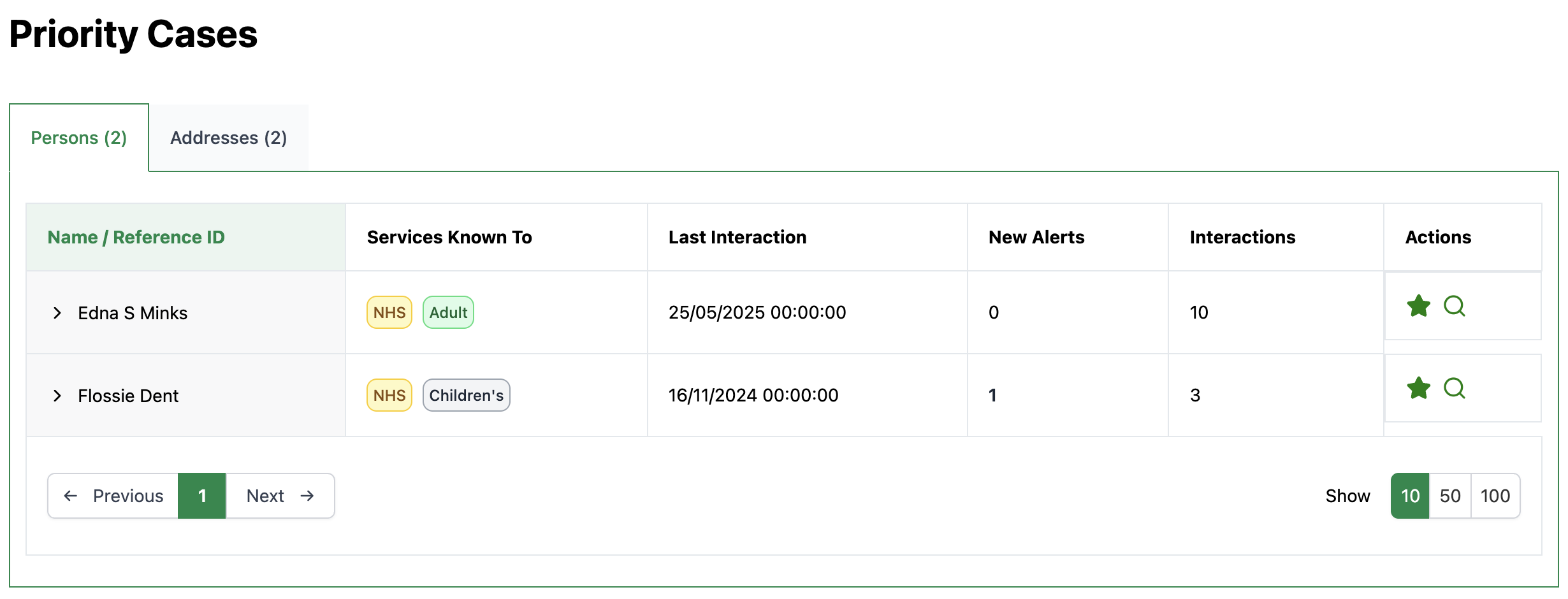Click the NHS badge for Edna S Minks
Viewport: 1568px width, 599px height.
coord(389,312)
